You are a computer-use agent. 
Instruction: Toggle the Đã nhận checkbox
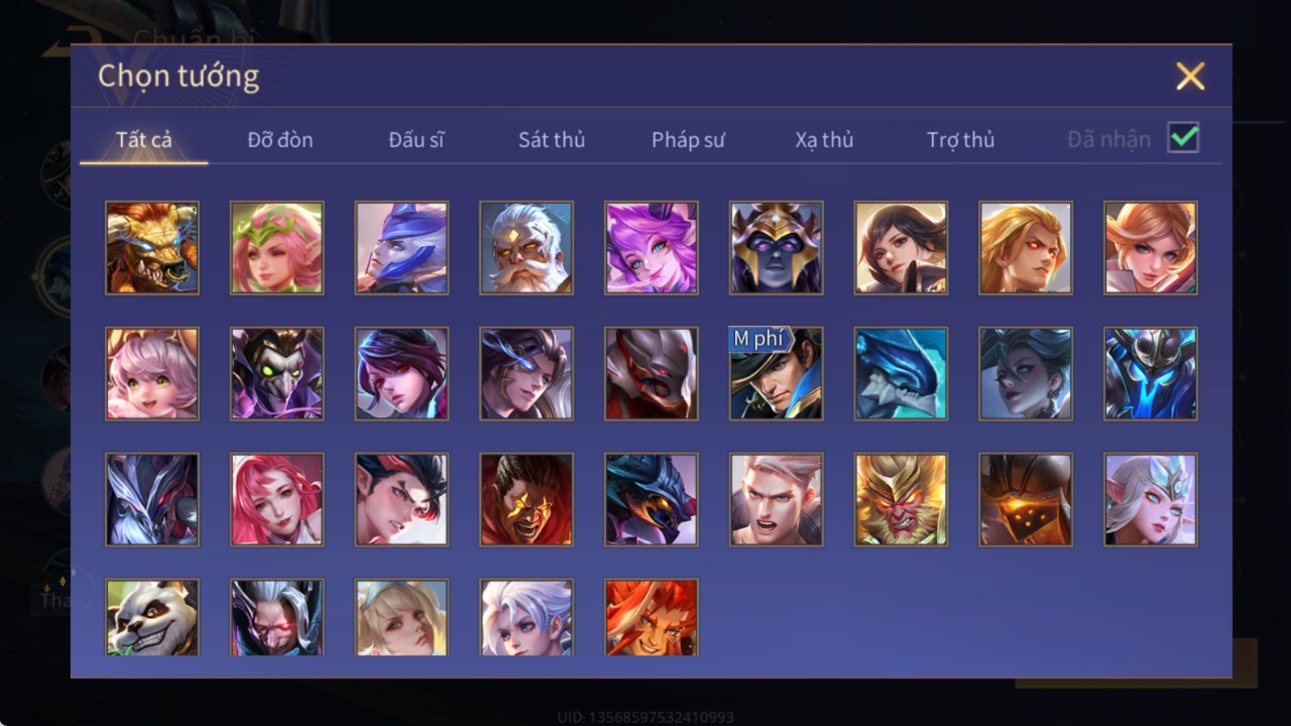tap(1183, 138)
